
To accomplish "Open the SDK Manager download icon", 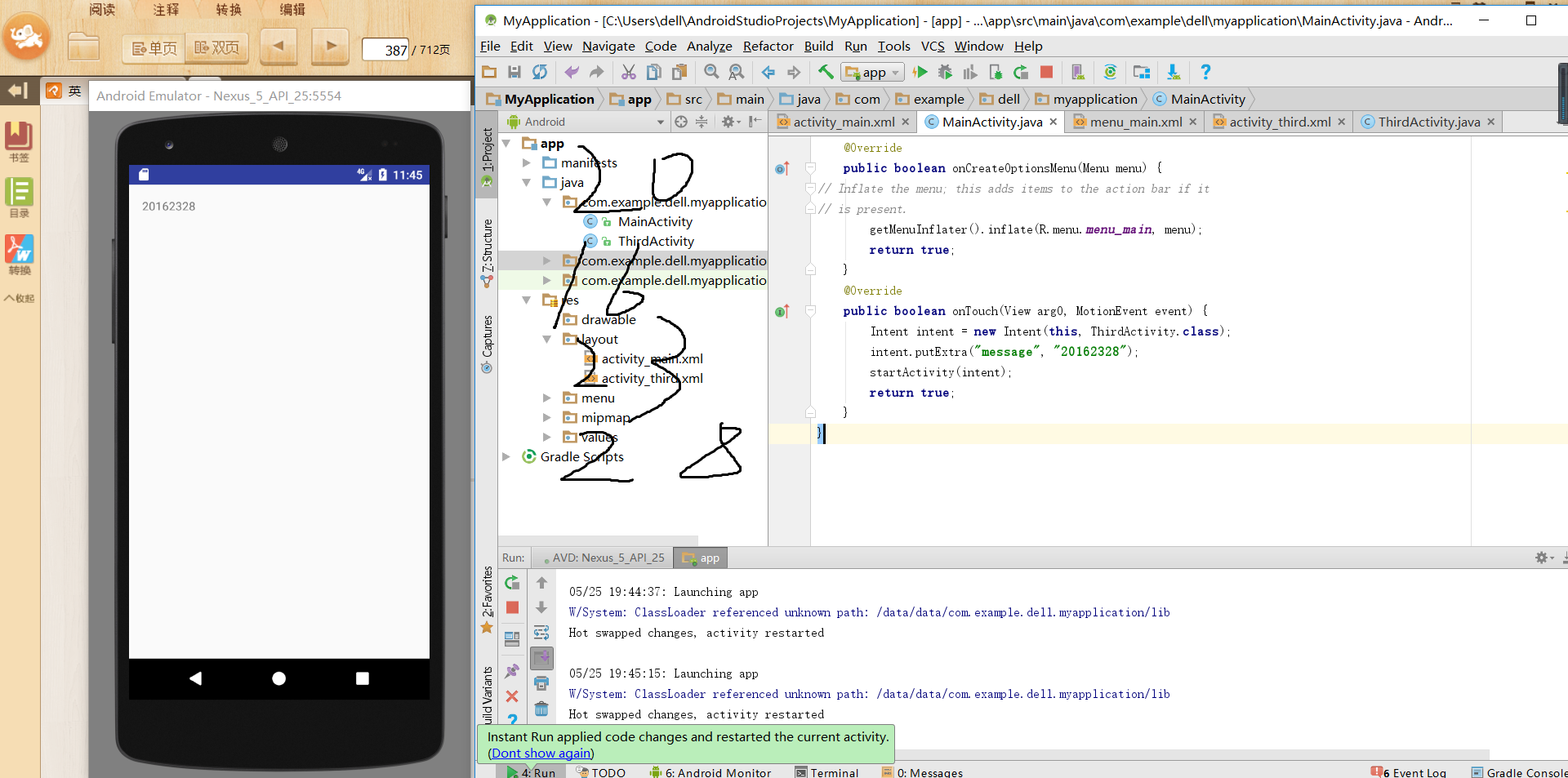I will pos(1174,72).
